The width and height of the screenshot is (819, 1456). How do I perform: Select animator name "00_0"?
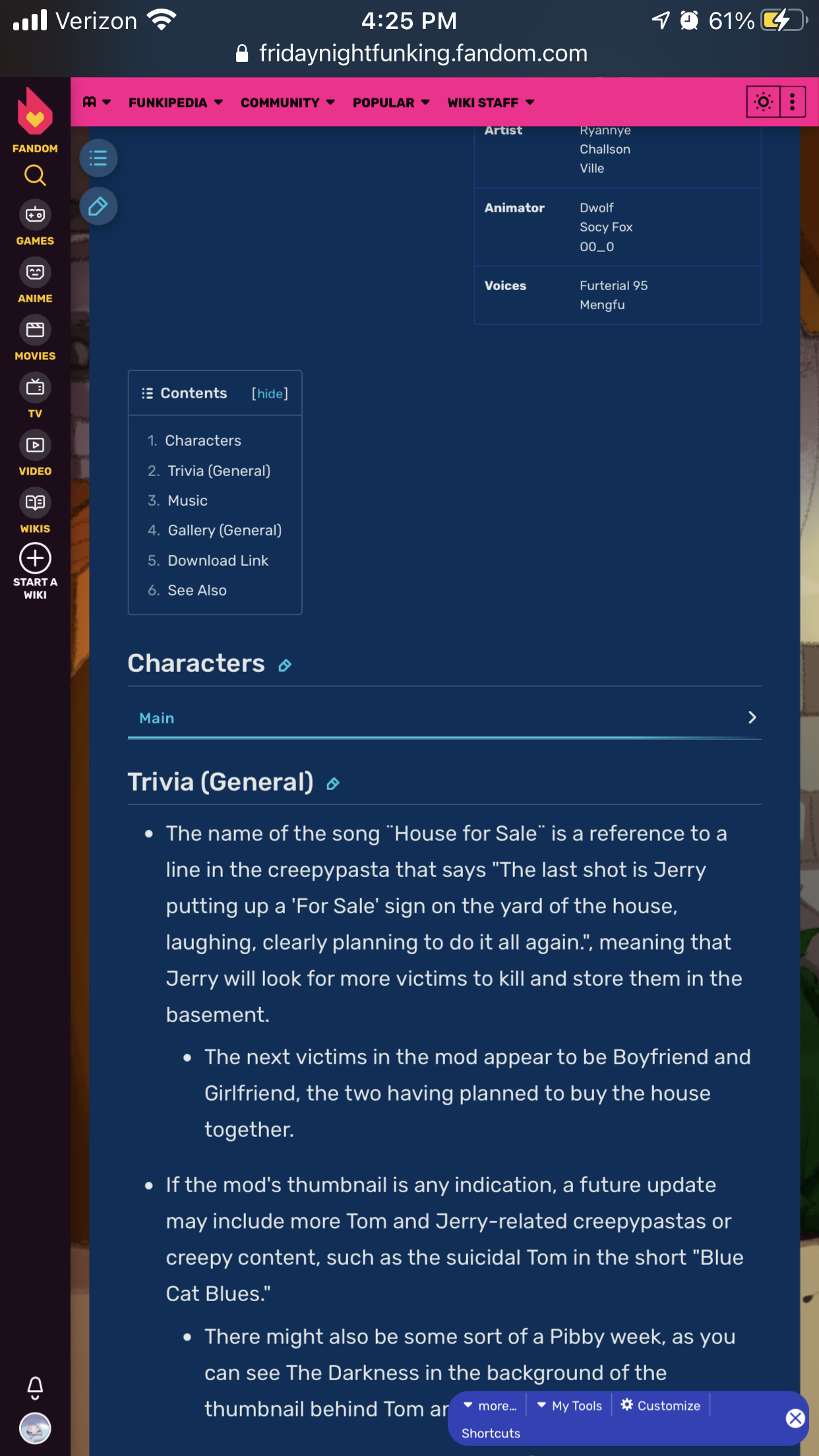point(597,247)
